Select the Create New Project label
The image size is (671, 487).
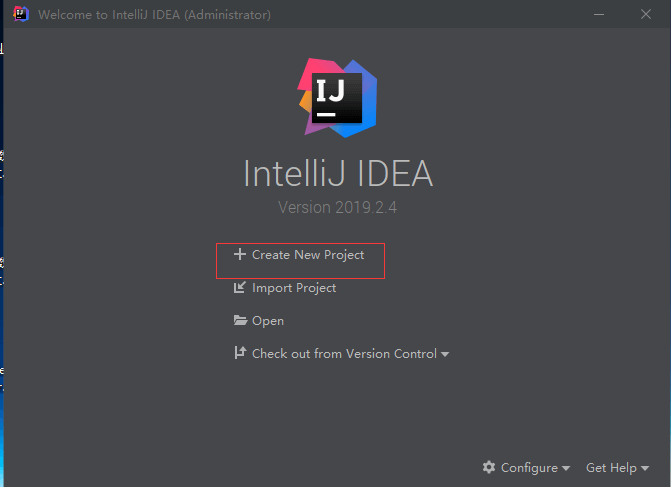click(x=308, y=255)
